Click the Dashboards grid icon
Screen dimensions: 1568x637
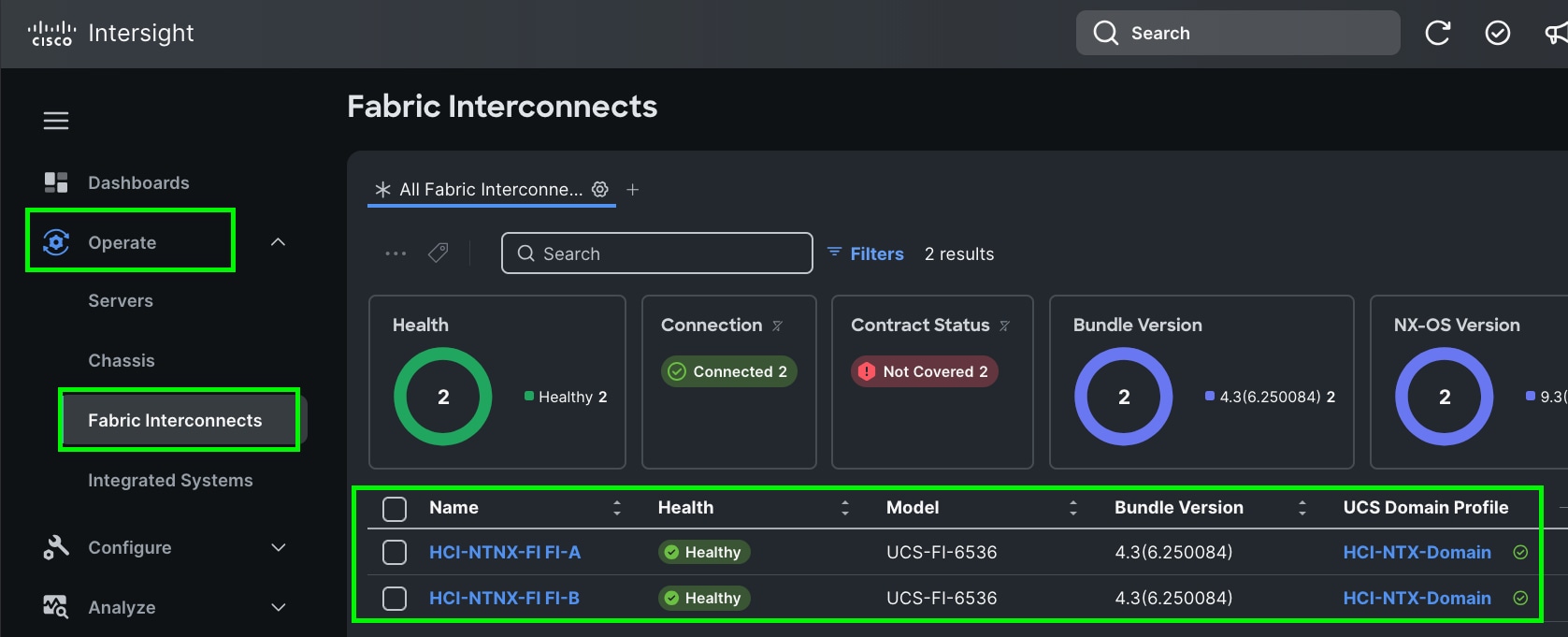(56, 182)
